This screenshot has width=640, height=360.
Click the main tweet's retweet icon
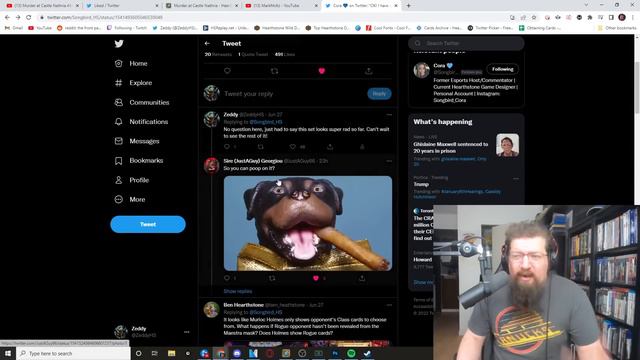274,71
